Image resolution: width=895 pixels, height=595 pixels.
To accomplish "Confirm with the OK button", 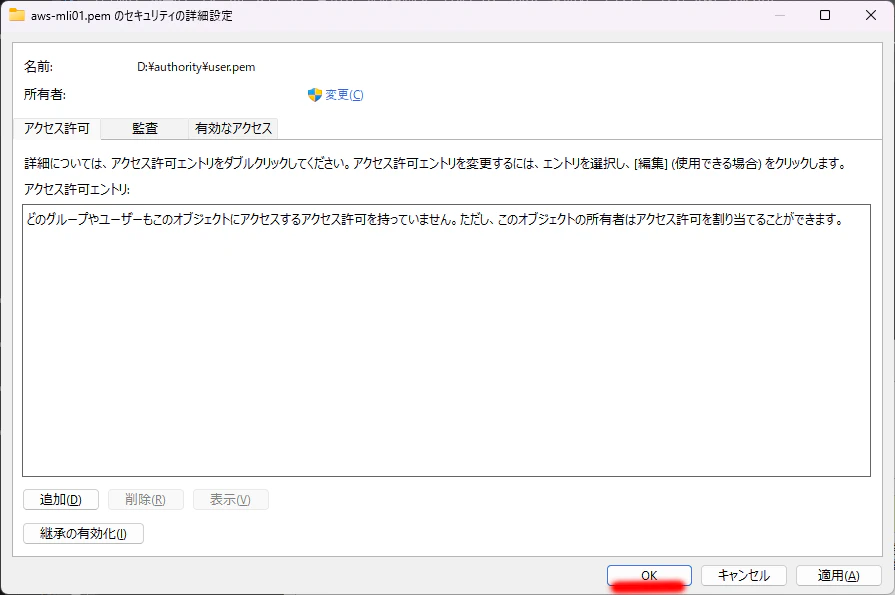I will pyautogui.click(x=649, y=576).
